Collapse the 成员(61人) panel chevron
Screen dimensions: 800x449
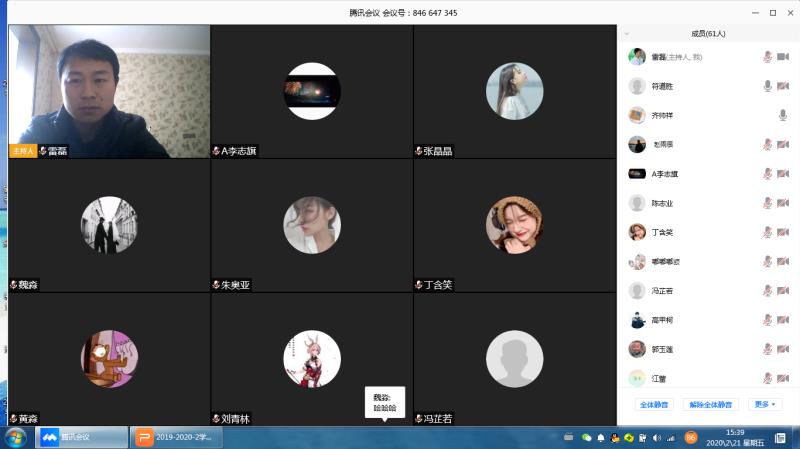[627, 34]
